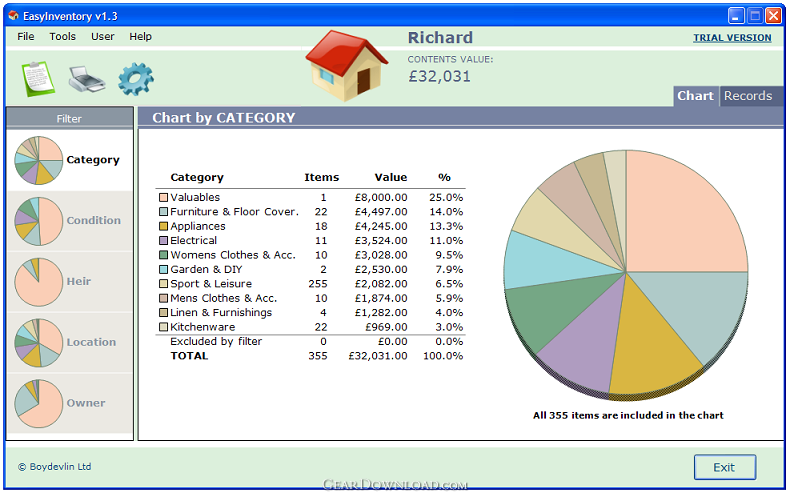Click the Value column header
This screenshot has height=493, width=790.
pyautogui.click(x=391, y=177)
